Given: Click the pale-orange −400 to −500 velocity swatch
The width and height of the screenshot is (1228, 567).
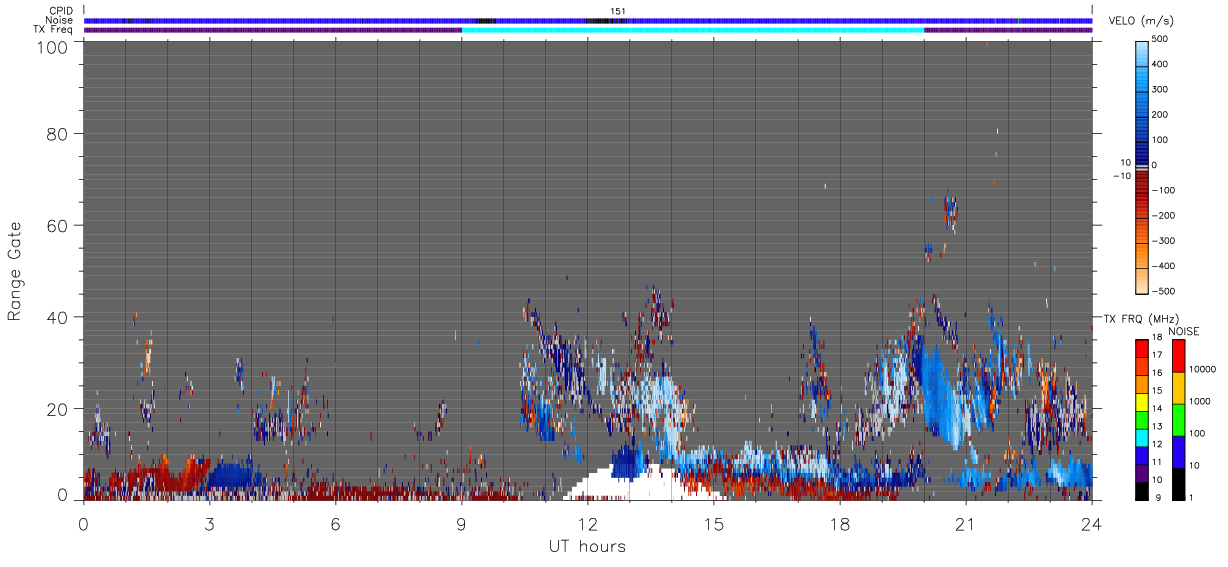Looking at the screenshot, I should 1141,279.
